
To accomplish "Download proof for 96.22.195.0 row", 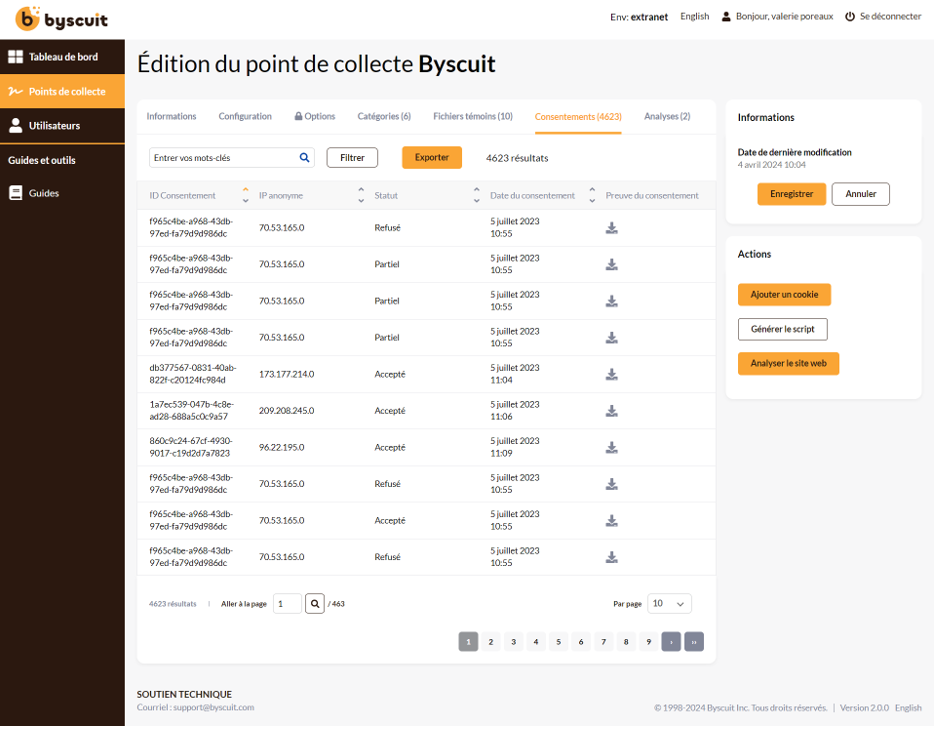I will click(611, 448).
